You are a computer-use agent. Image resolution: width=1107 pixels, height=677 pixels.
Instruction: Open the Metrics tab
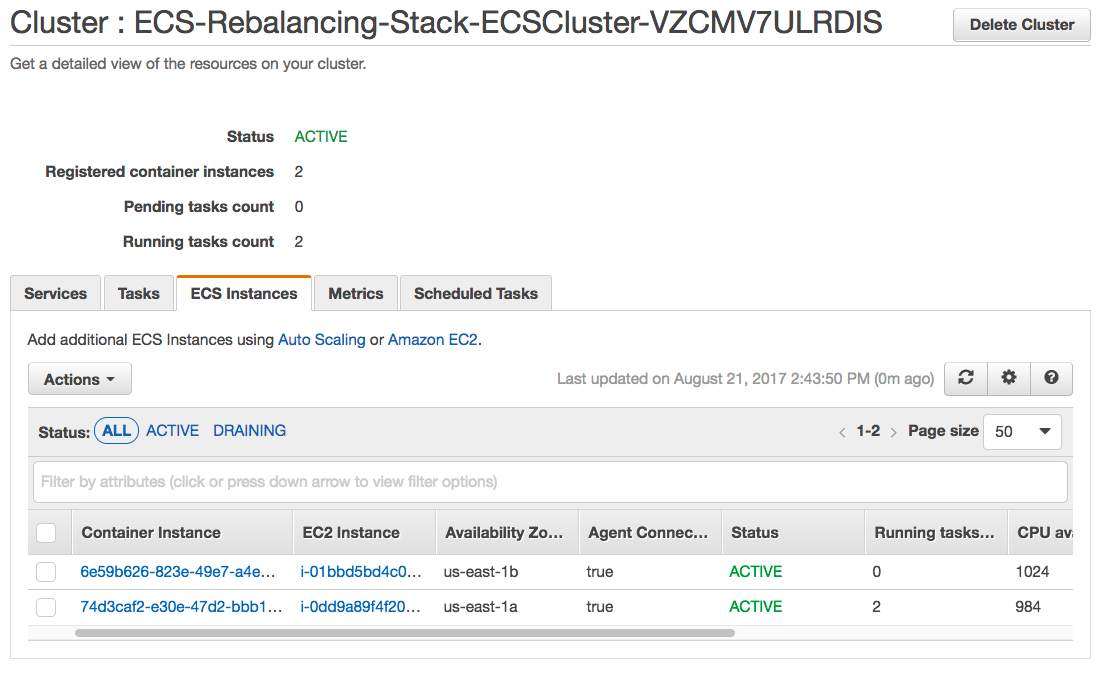pos(356,294)
